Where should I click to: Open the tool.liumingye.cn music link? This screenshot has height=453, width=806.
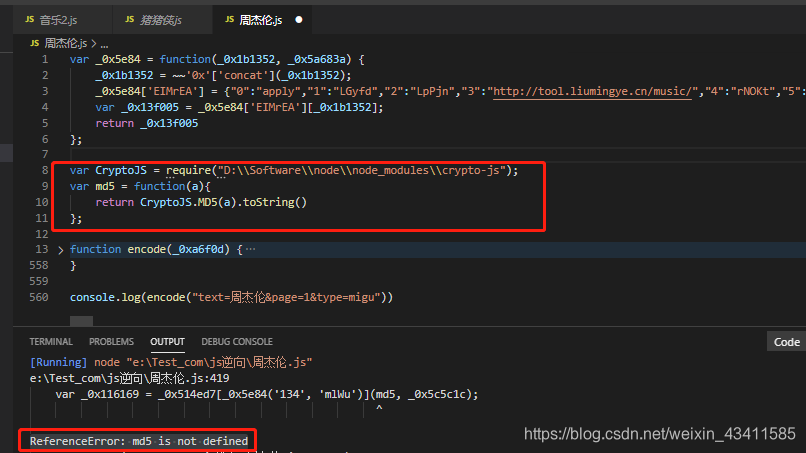(592, 92)
